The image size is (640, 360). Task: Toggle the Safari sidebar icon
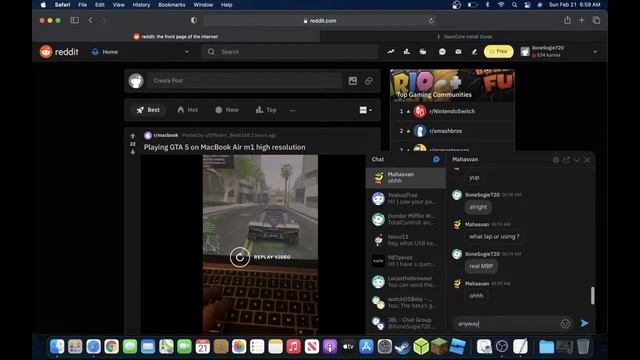coord(74,20)
